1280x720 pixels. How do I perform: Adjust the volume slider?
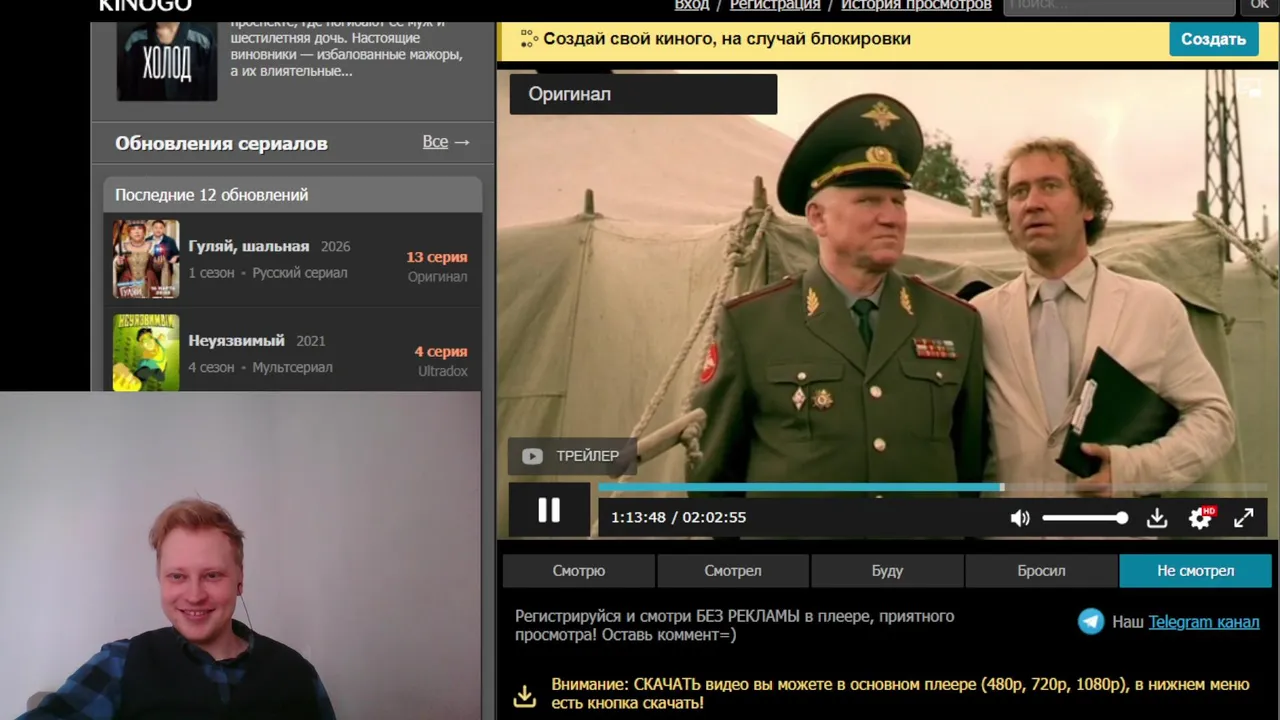point(1085,518)
